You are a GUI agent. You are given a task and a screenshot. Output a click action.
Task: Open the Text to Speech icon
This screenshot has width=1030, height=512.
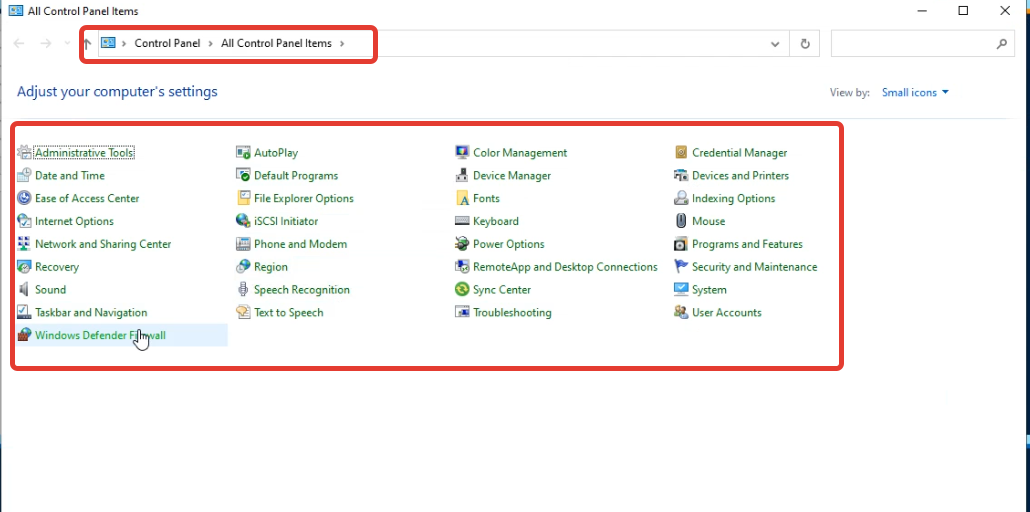pos(243,312)
